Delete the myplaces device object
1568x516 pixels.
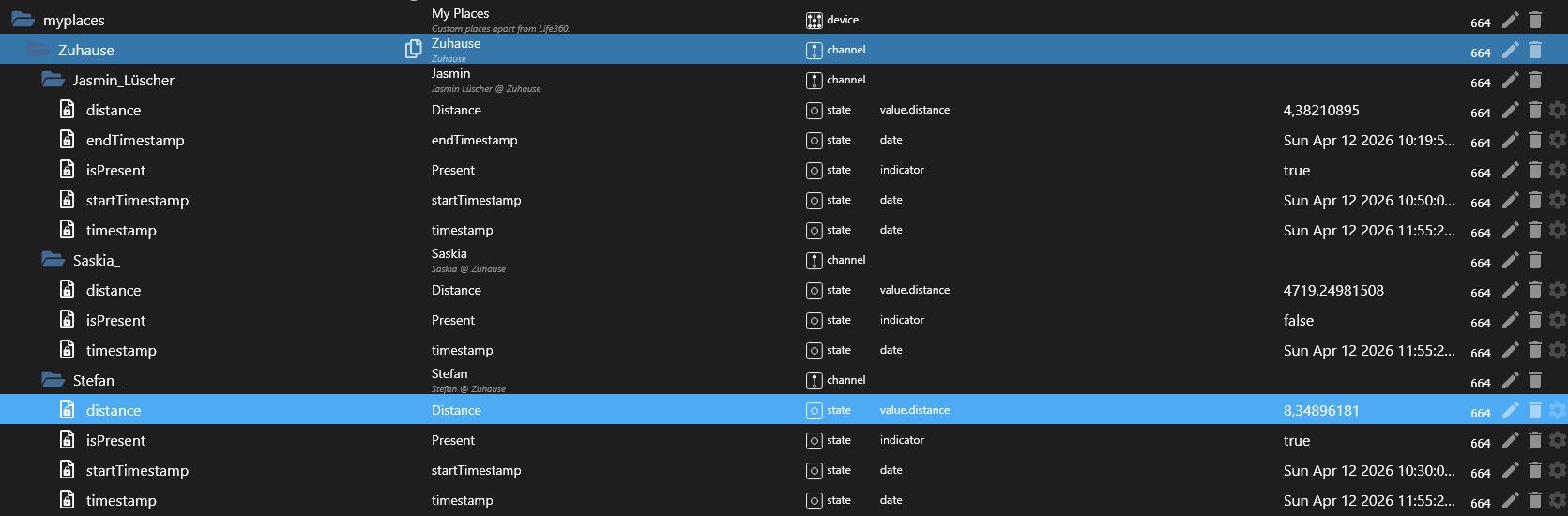point(1535,20)
